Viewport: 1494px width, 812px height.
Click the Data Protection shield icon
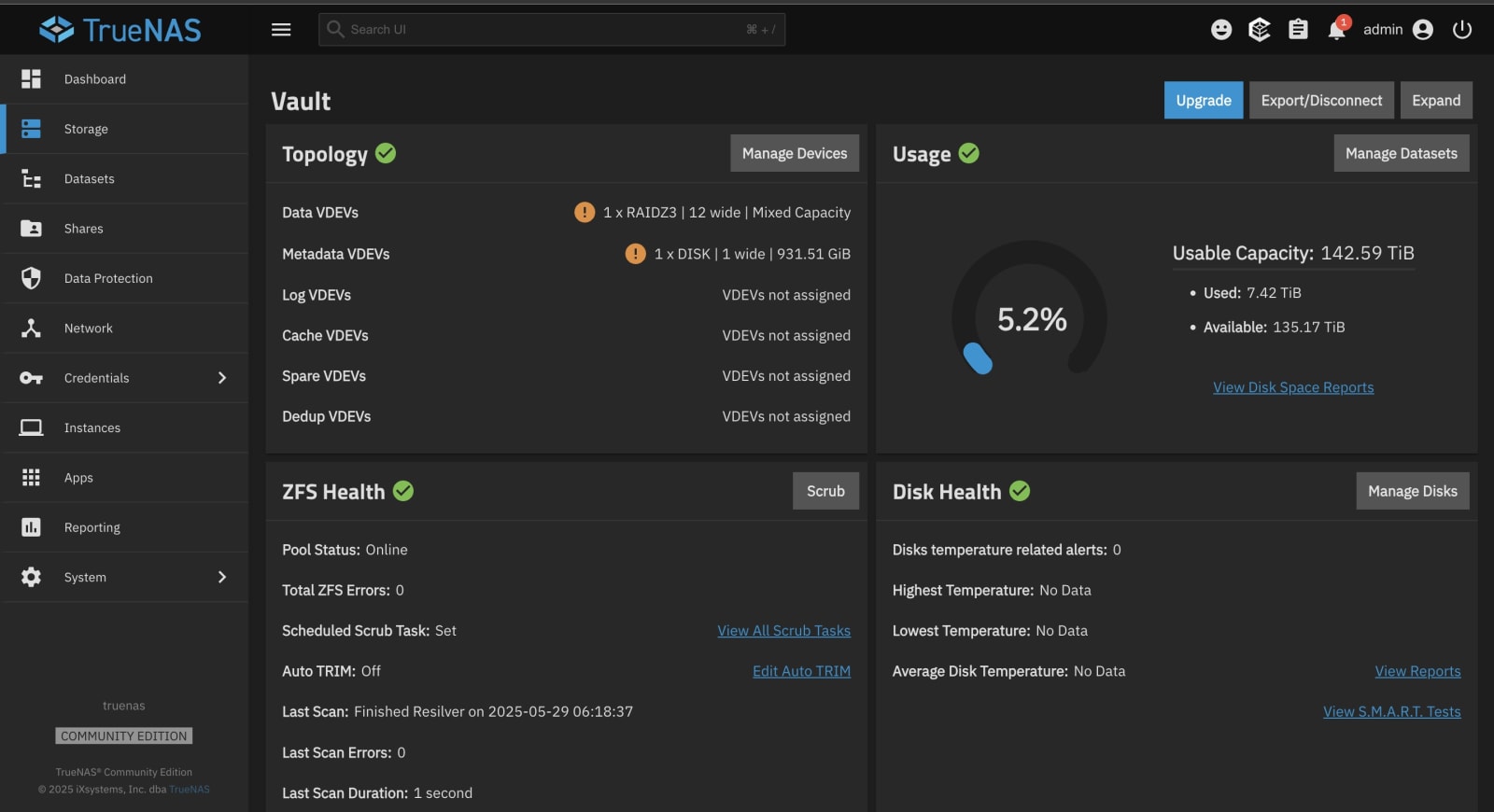pyautogui.click(x=31, y=278)
